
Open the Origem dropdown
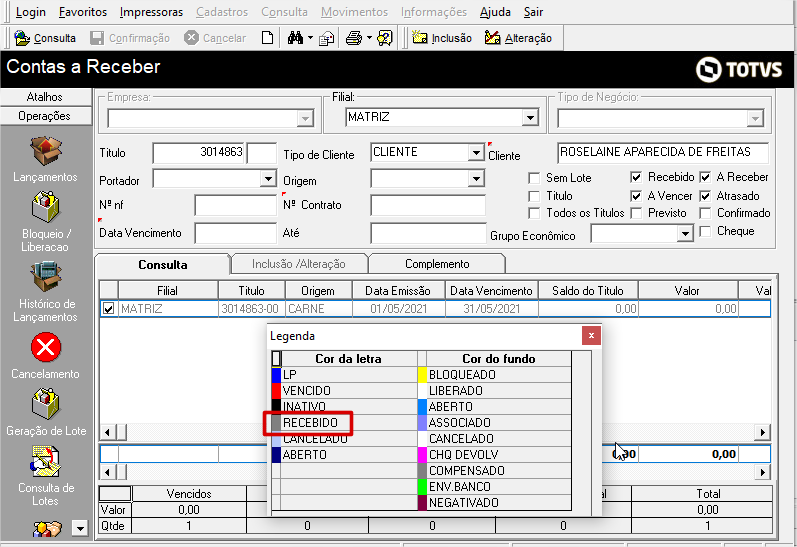(476, 178)
